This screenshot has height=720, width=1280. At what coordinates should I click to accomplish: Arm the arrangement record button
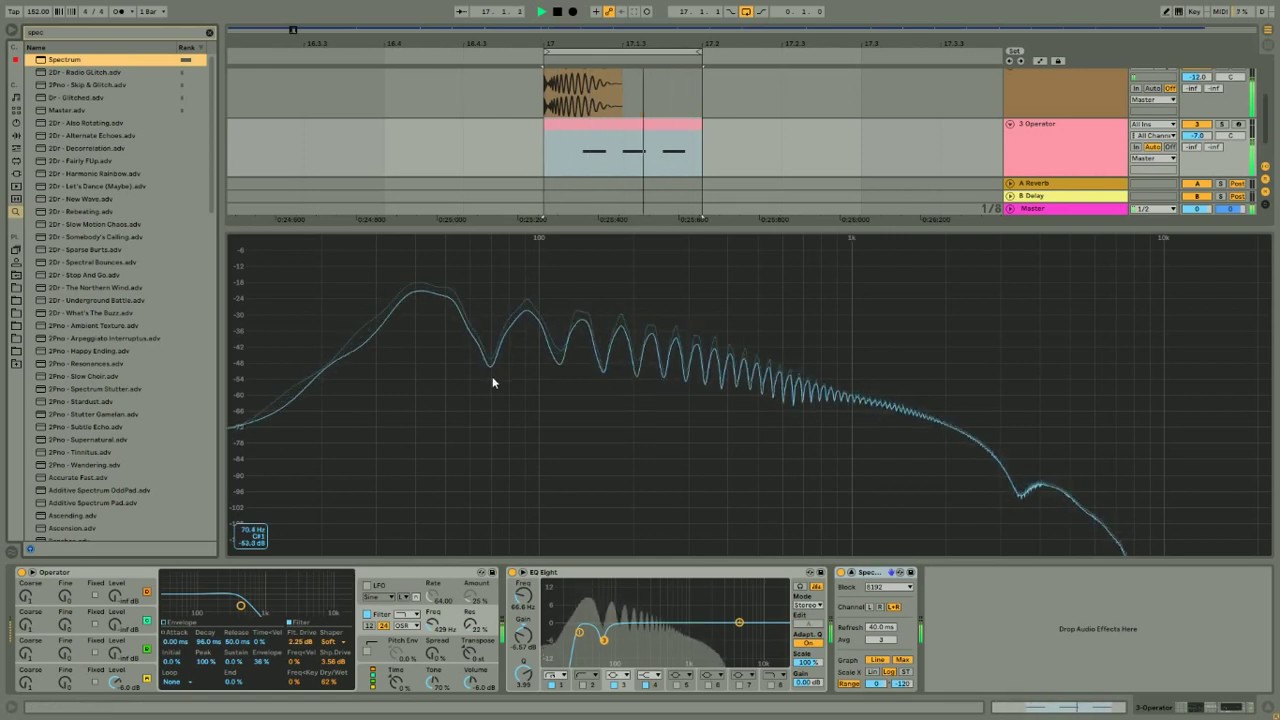click(572, 12)
